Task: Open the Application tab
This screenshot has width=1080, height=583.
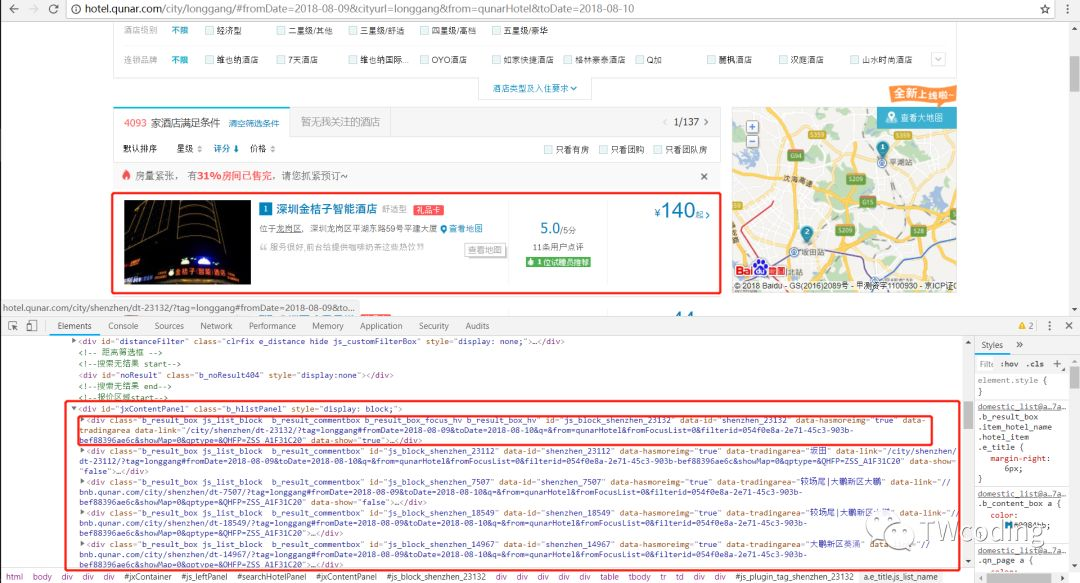Action: [x=381, y=326]
